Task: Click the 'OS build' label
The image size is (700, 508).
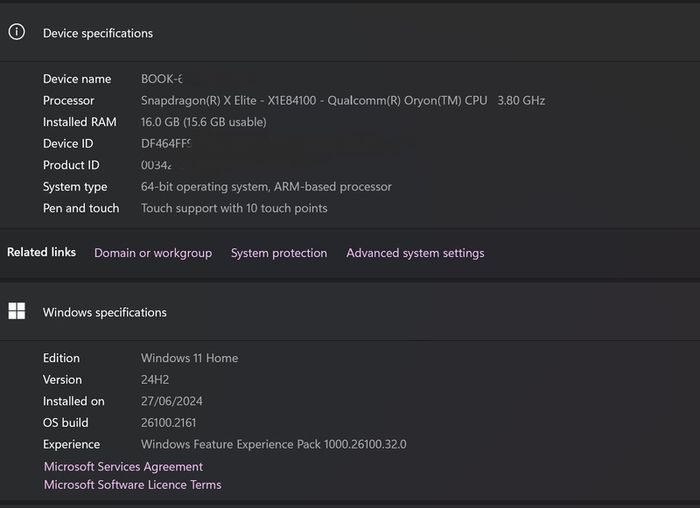Action: tap(66, 423)
